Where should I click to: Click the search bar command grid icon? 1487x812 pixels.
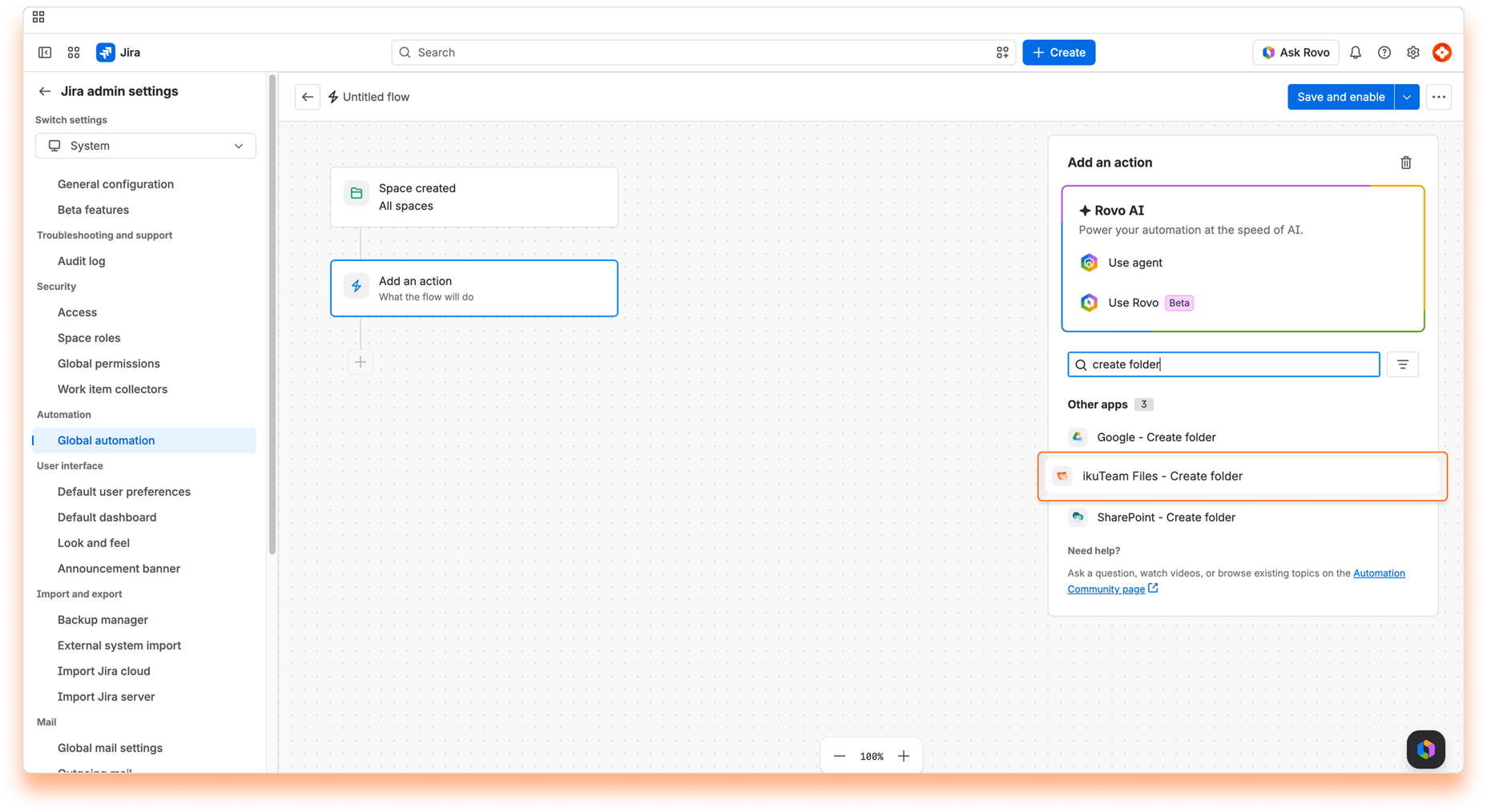click(1002, 53)
